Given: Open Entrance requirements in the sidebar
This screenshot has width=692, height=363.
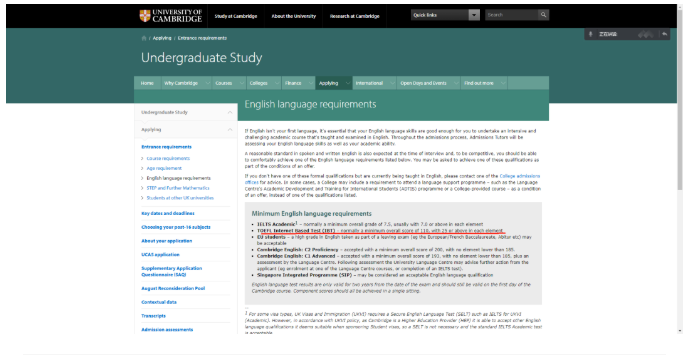Looking at the screenshot, I should tap(166, 147).
